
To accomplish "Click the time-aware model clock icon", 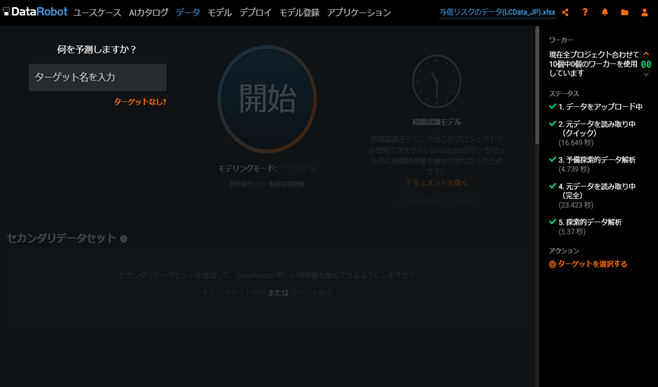I will click(x=436, y=81).
